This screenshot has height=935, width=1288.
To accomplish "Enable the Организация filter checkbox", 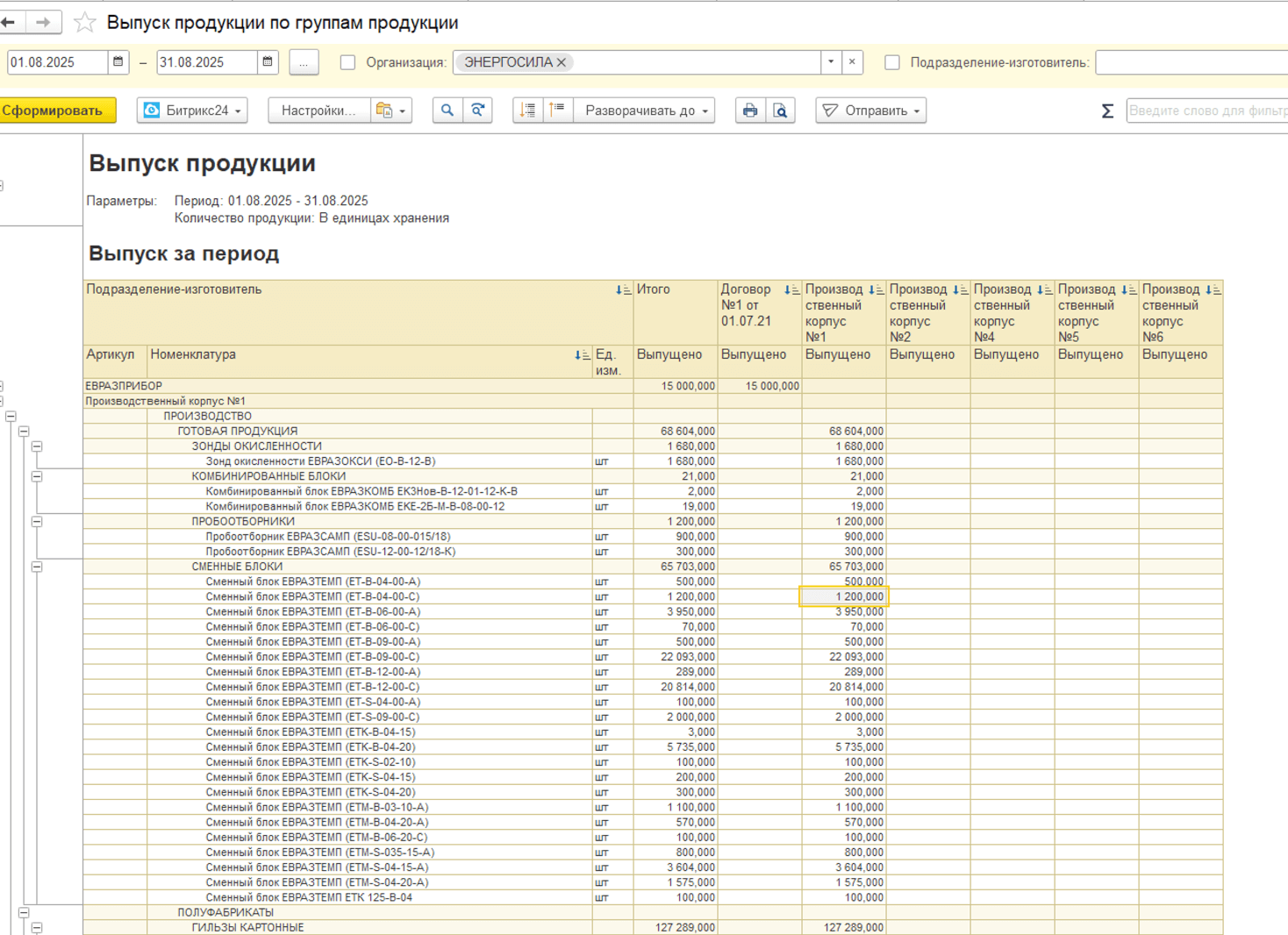I will click(x=348, y=62).
